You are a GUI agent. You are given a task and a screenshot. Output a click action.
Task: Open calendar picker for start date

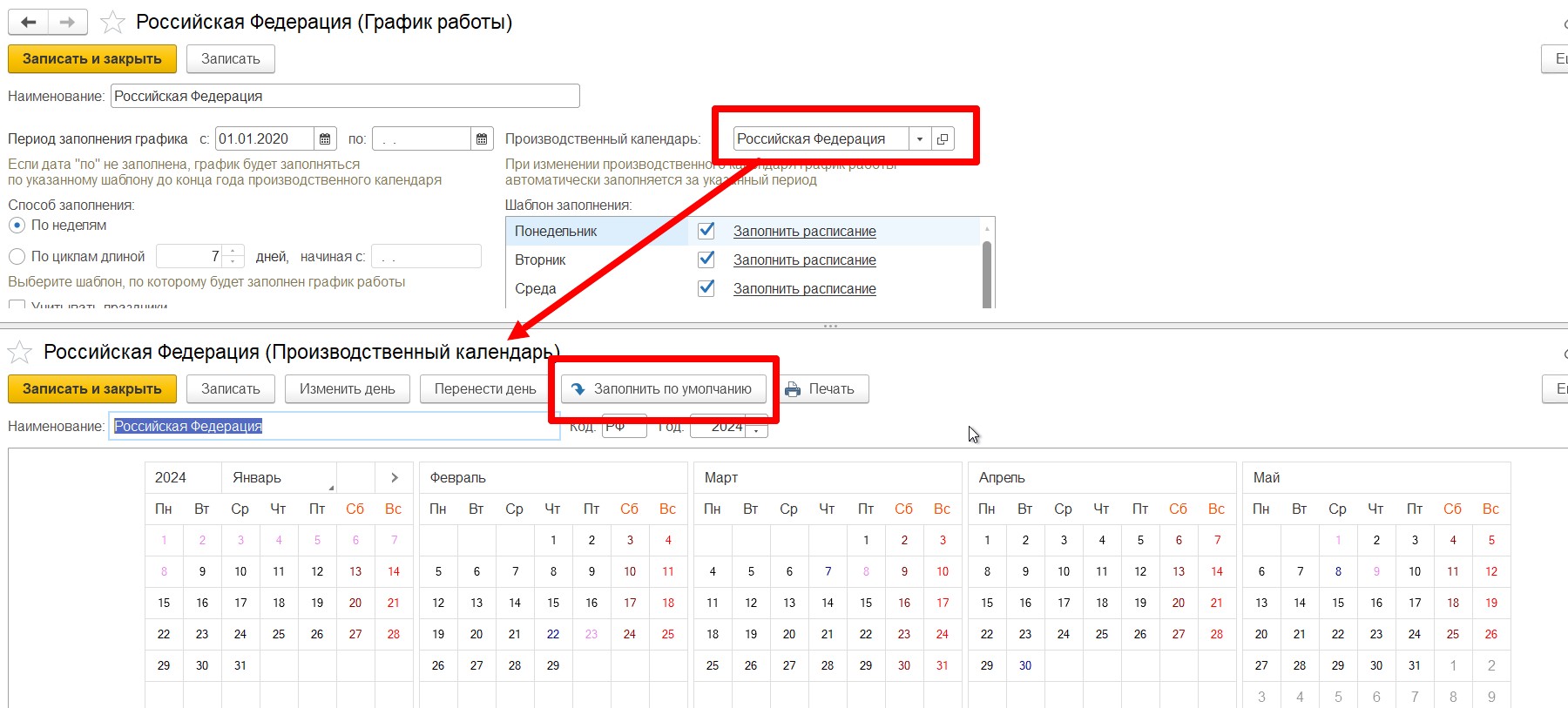325,139
